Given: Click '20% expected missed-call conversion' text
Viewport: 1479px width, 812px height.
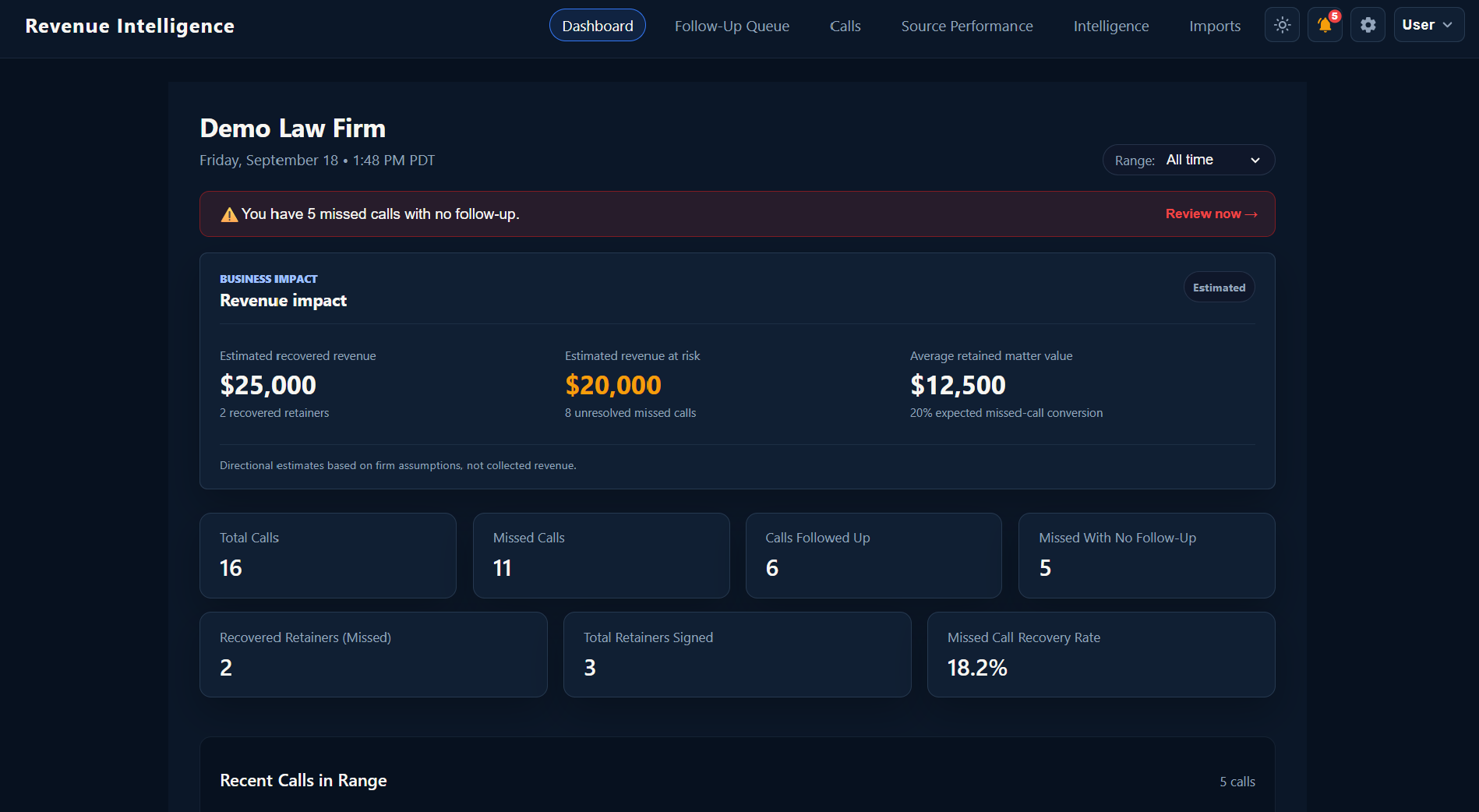Looking at the screenshot, I should tap(1006, 413).
